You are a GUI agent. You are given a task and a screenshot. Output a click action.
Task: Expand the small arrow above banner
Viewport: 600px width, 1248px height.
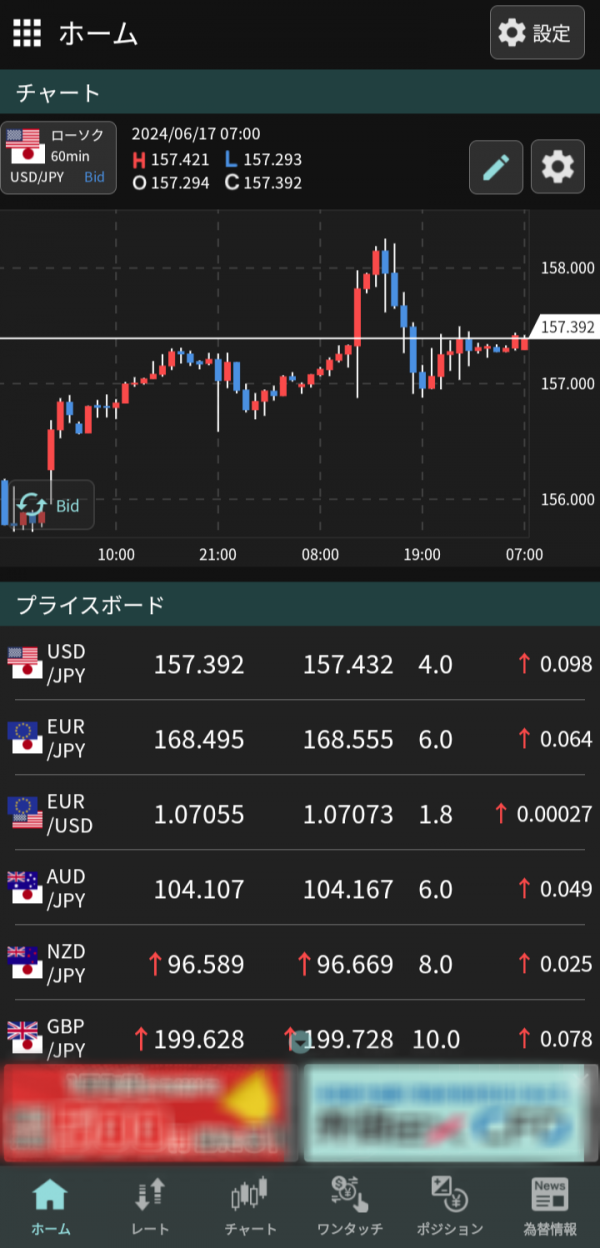coord(300,1043)
